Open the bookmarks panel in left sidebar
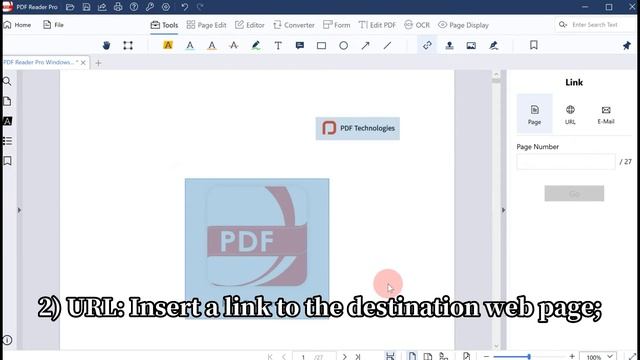This screenshot has height=360, width=640. click(x=7, y=161)
